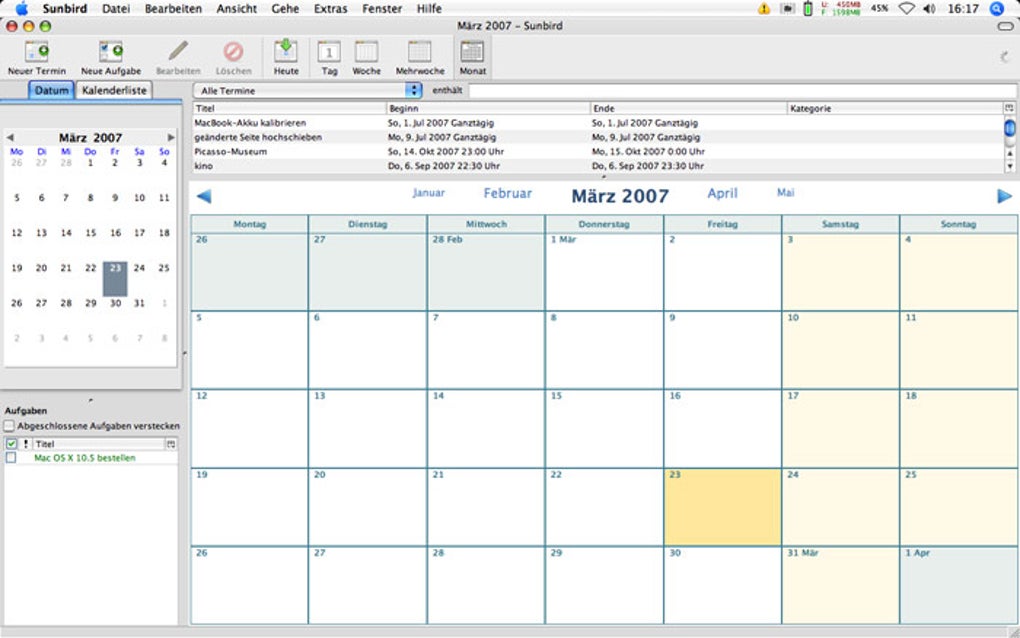Enable Abgeschlossene Aufgaben verstecken
Screen dimensions: 1020x638
point(9,425)
